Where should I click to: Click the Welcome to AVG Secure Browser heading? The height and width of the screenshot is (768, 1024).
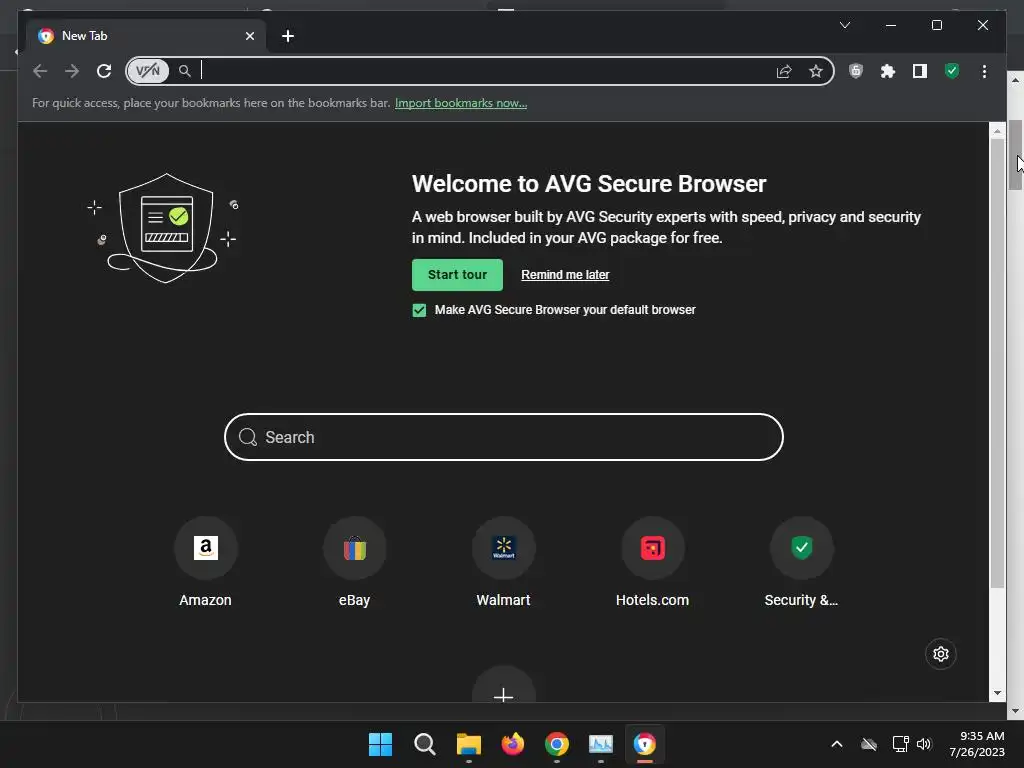(x=588, y=184)
